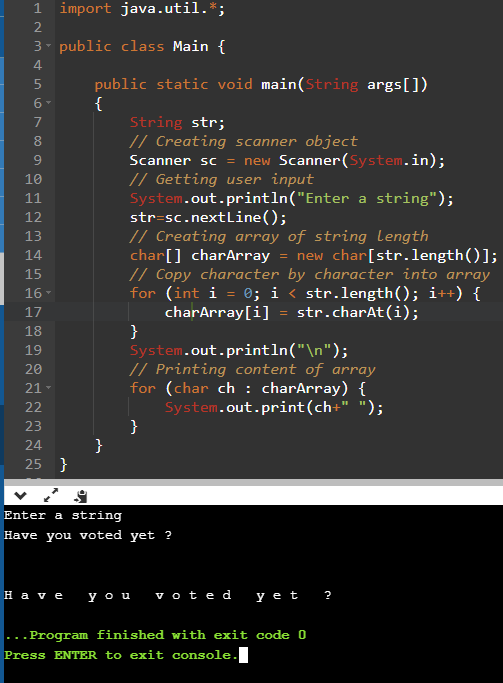Click '// Printing content of array' comment
Viewport: 503px width, 683px height.
click(x=252, y=369)
